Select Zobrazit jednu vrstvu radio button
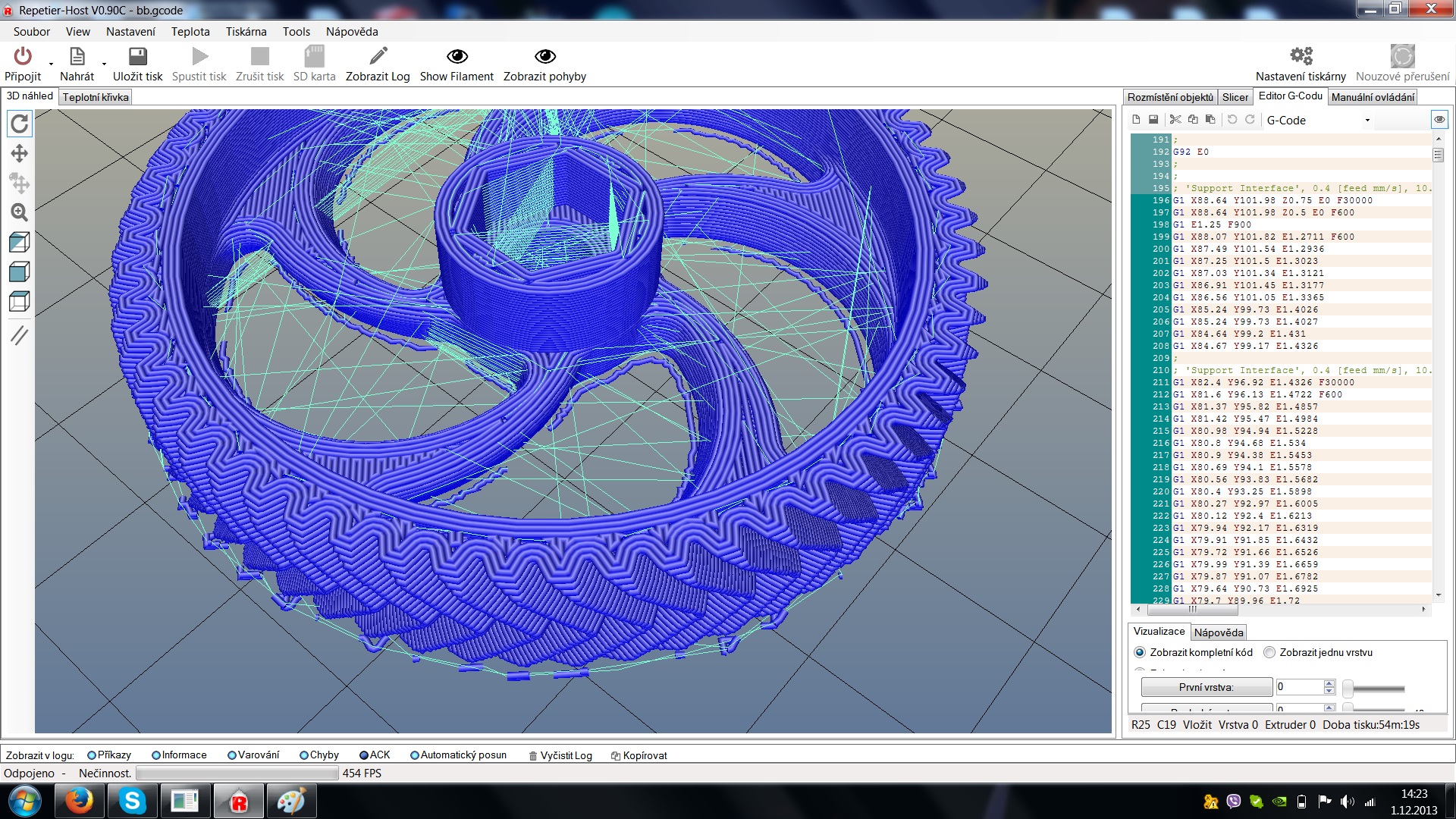 1269,652
